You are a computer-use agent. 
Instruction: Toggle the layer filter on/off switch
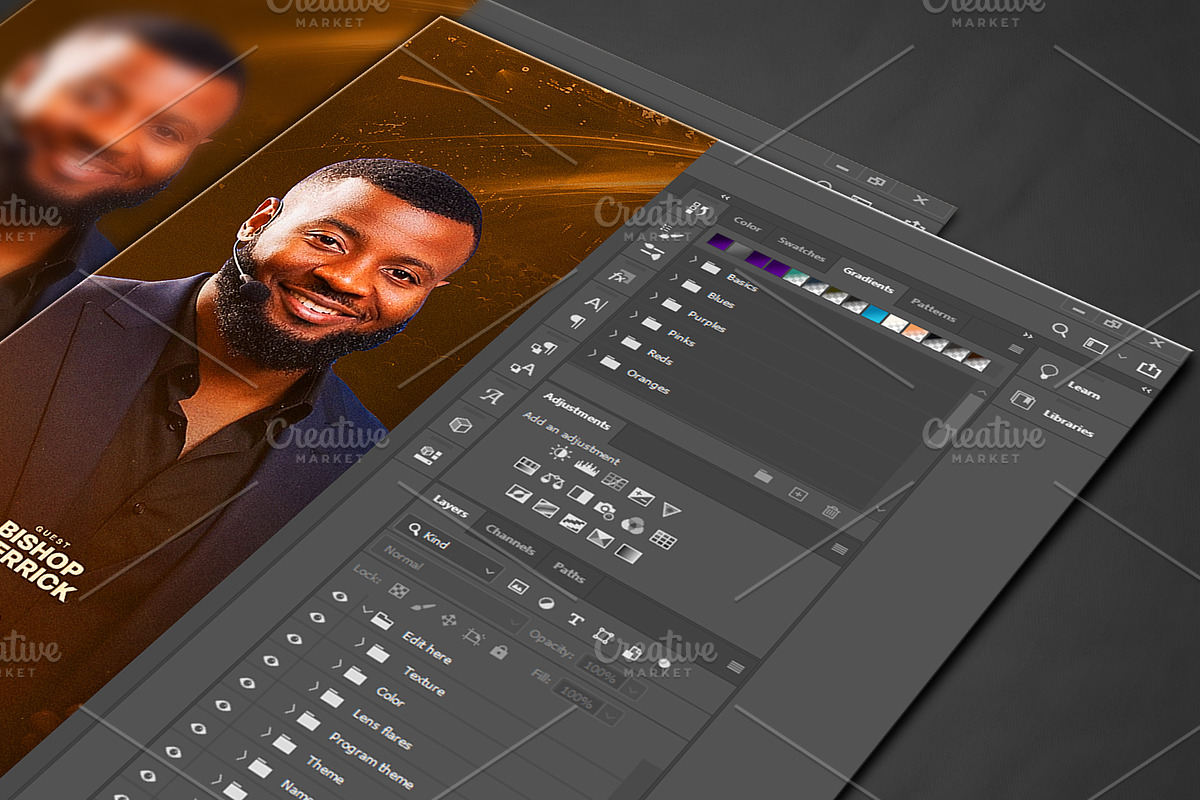click(665, 663)
